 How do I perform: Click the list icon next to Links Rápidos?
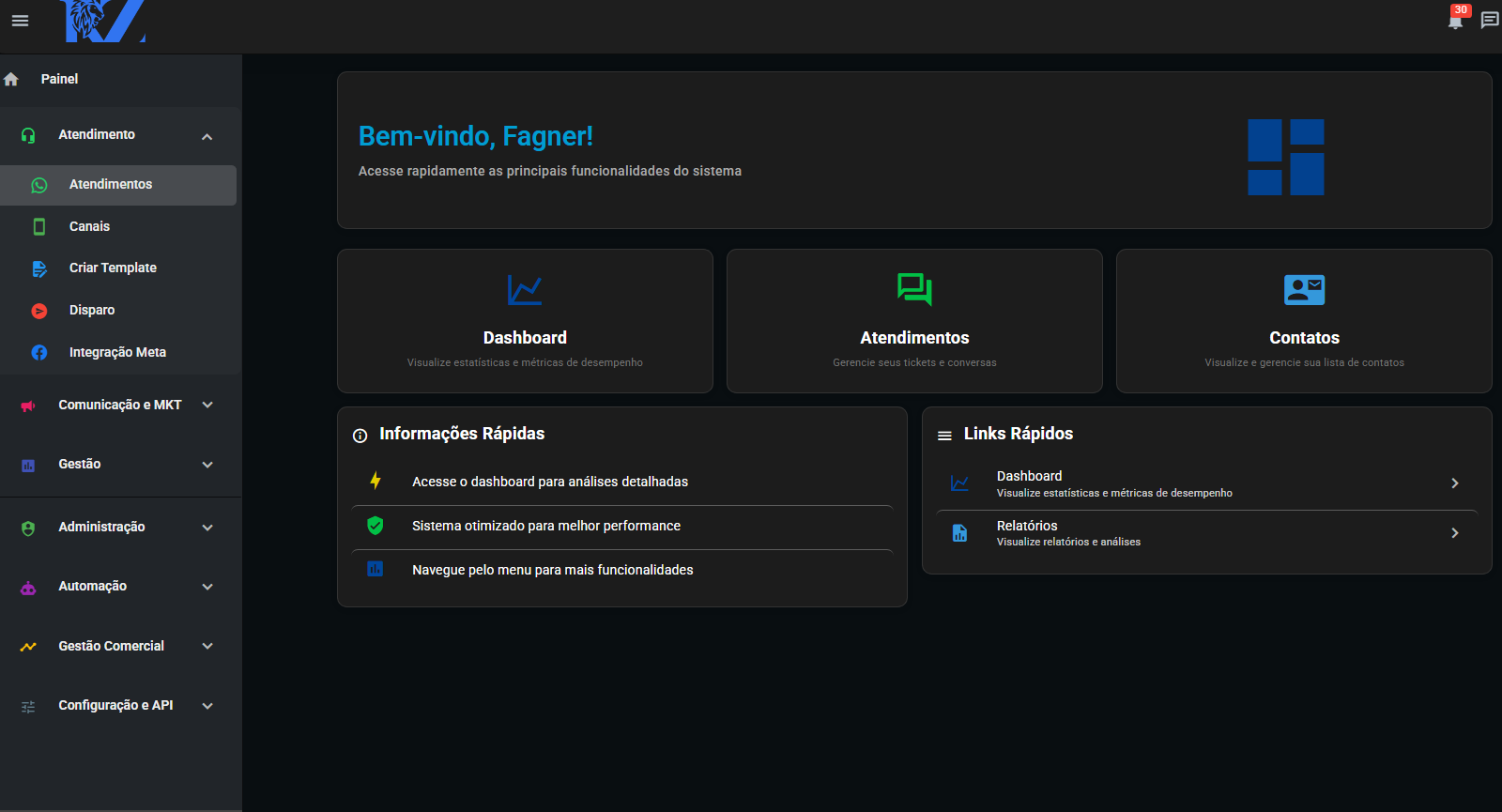944,436
